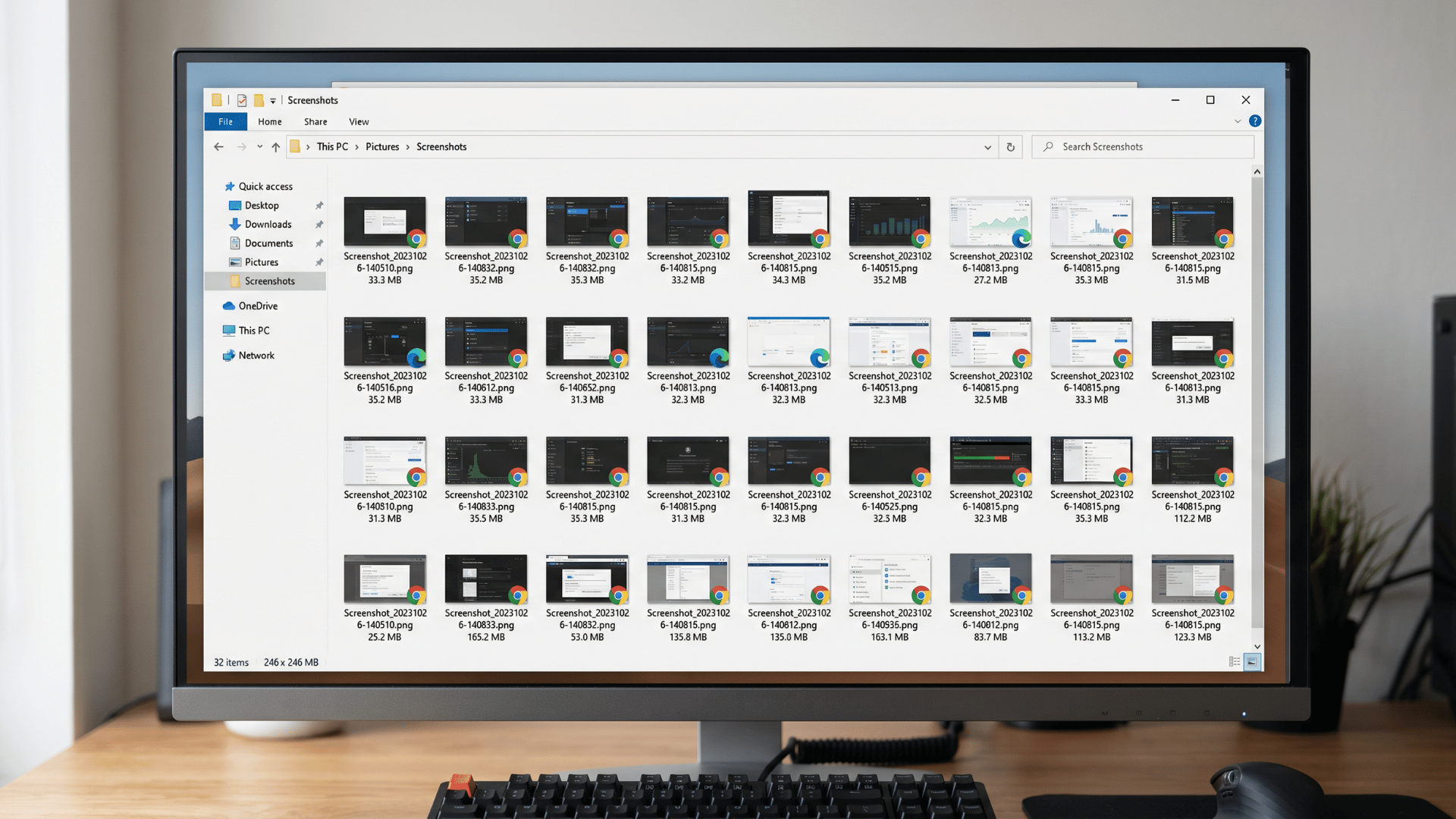Open the Share ribbon tab
Image resolution: width=1456 pixels, height=819 pixels.
tap(315, 122)
